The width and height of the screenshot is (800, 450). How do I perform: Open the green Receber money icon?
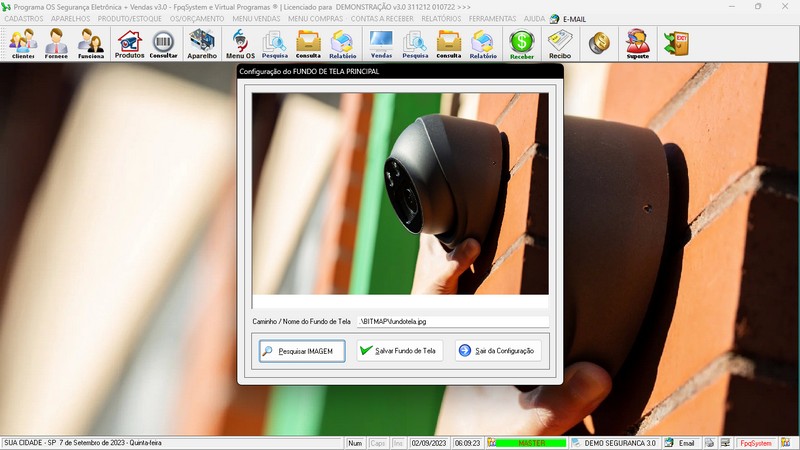click(521, 43)
